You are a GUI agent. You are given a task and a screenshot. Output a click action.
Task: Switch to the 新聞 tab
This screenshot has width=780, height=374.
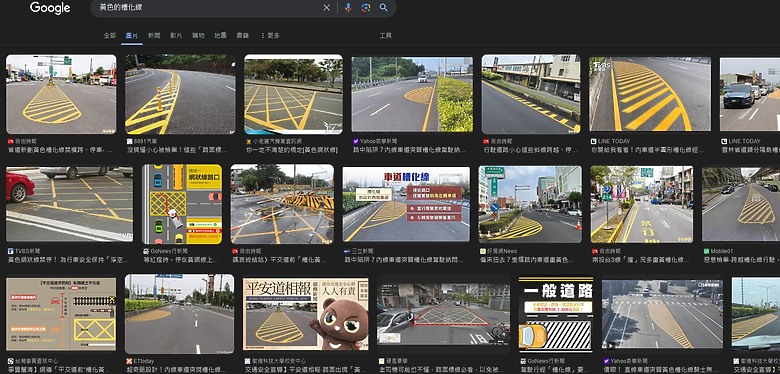pos(154,36)
